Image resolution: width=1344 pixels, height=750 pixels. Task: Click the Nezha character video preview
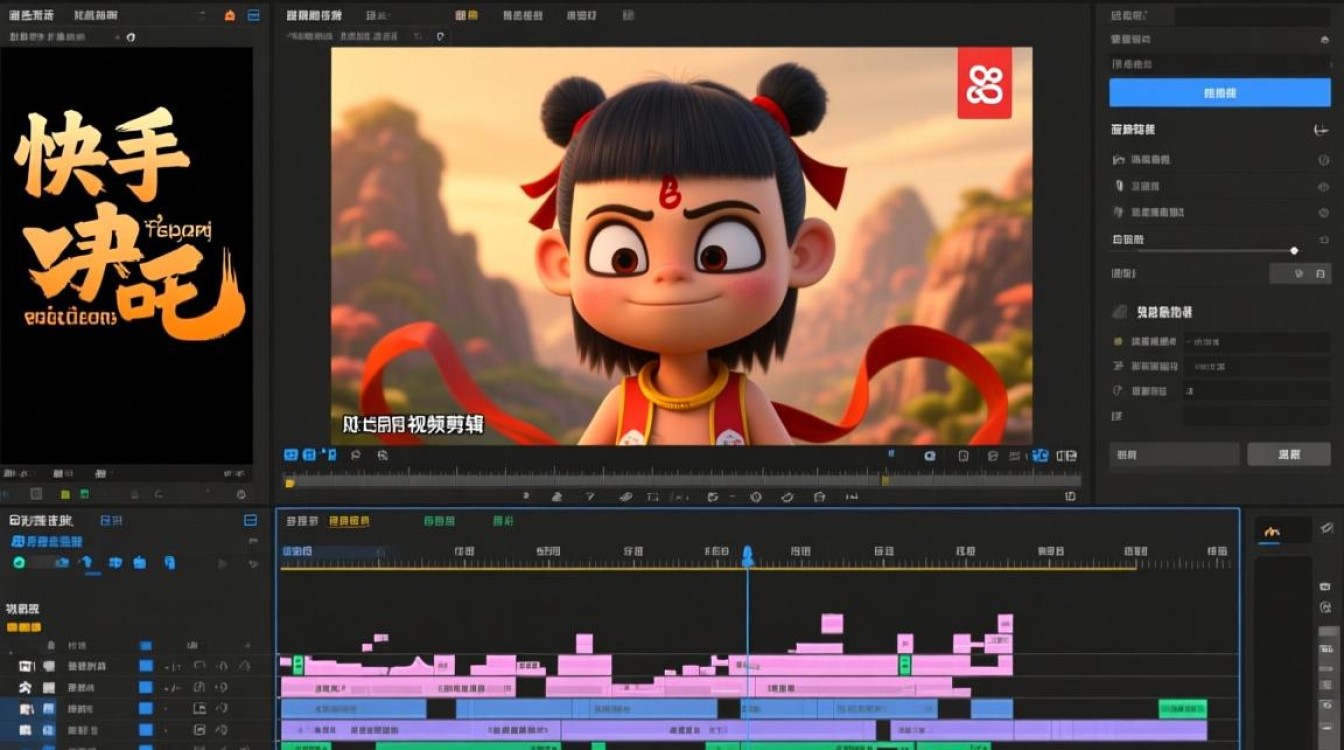tap(681, 246)
